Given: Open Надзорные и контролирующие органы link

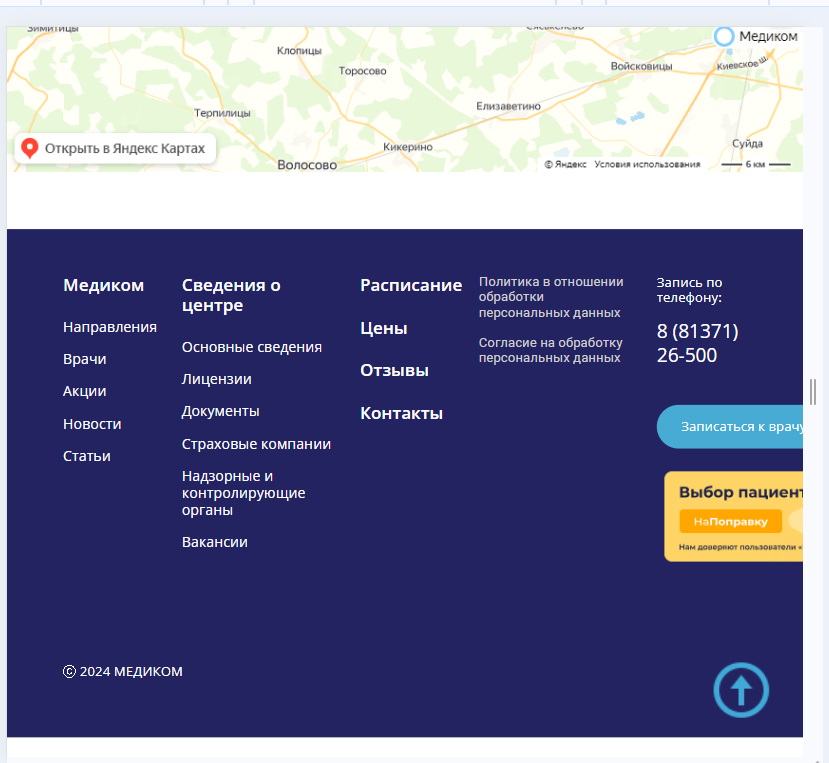Looking at the screenshot, I should point(244,493).
